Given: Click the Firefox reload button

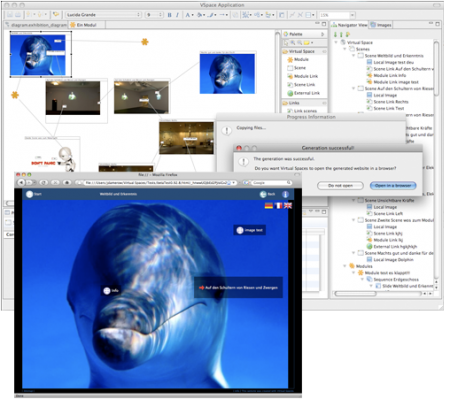Looking at the screenshot, I should 44,182.
